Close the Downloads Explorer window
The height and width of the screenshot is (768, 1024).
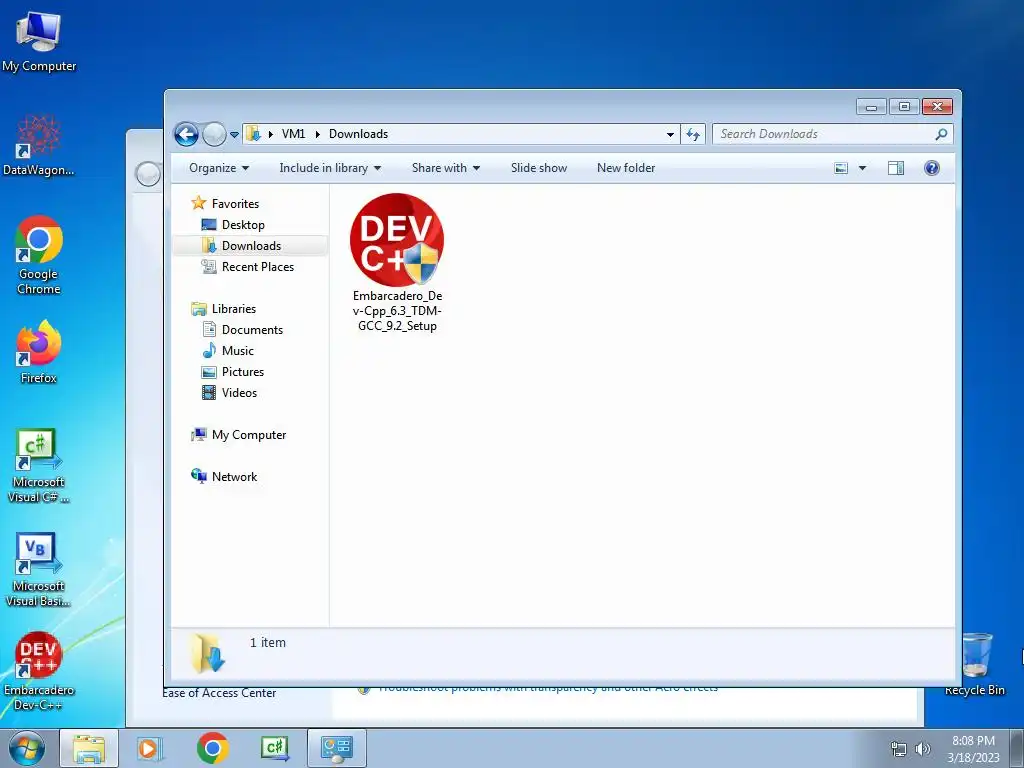(937, 107)
